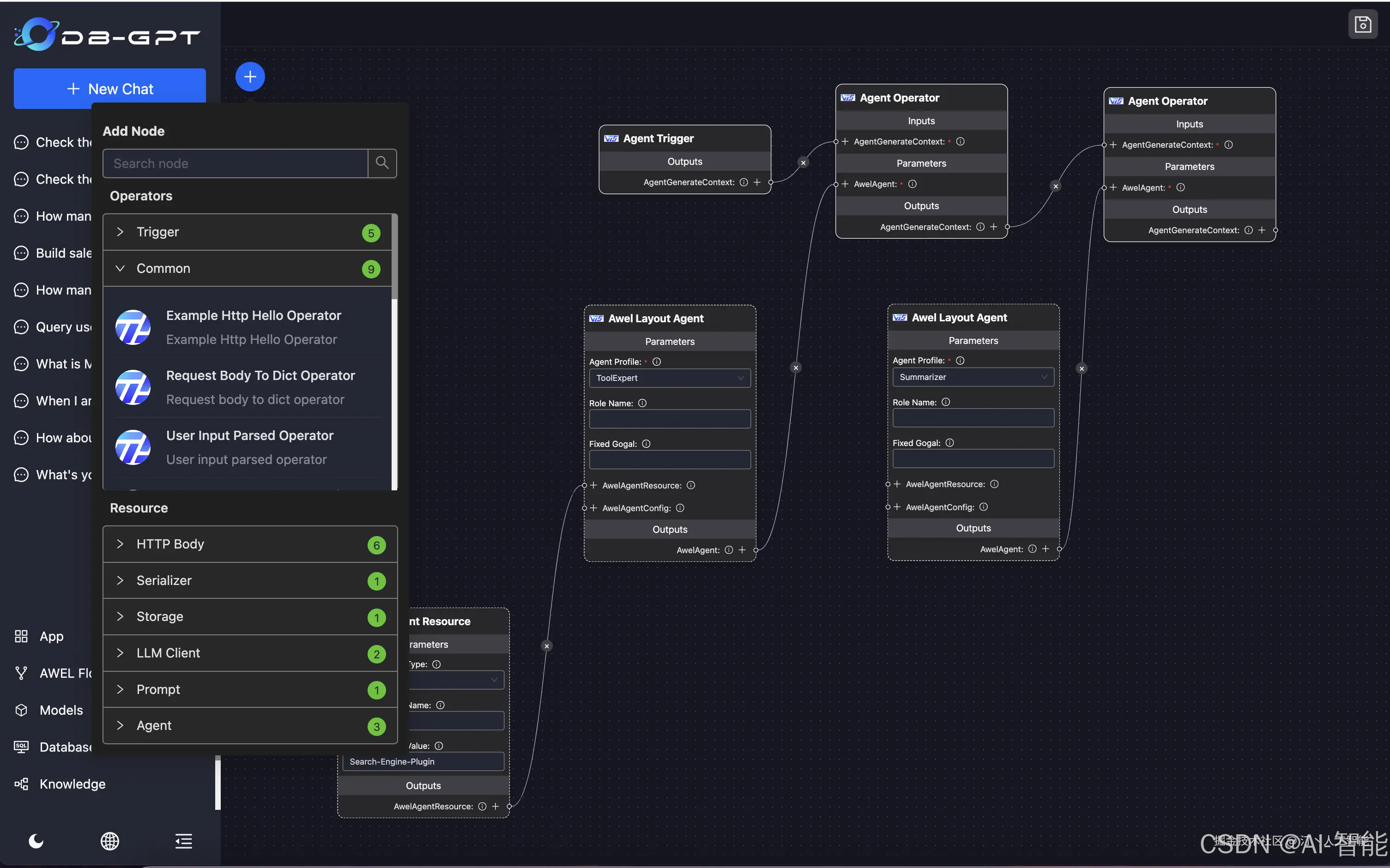Click the blue plus add node button
This screenshot has width=1390, height=868.
[250, 77]
